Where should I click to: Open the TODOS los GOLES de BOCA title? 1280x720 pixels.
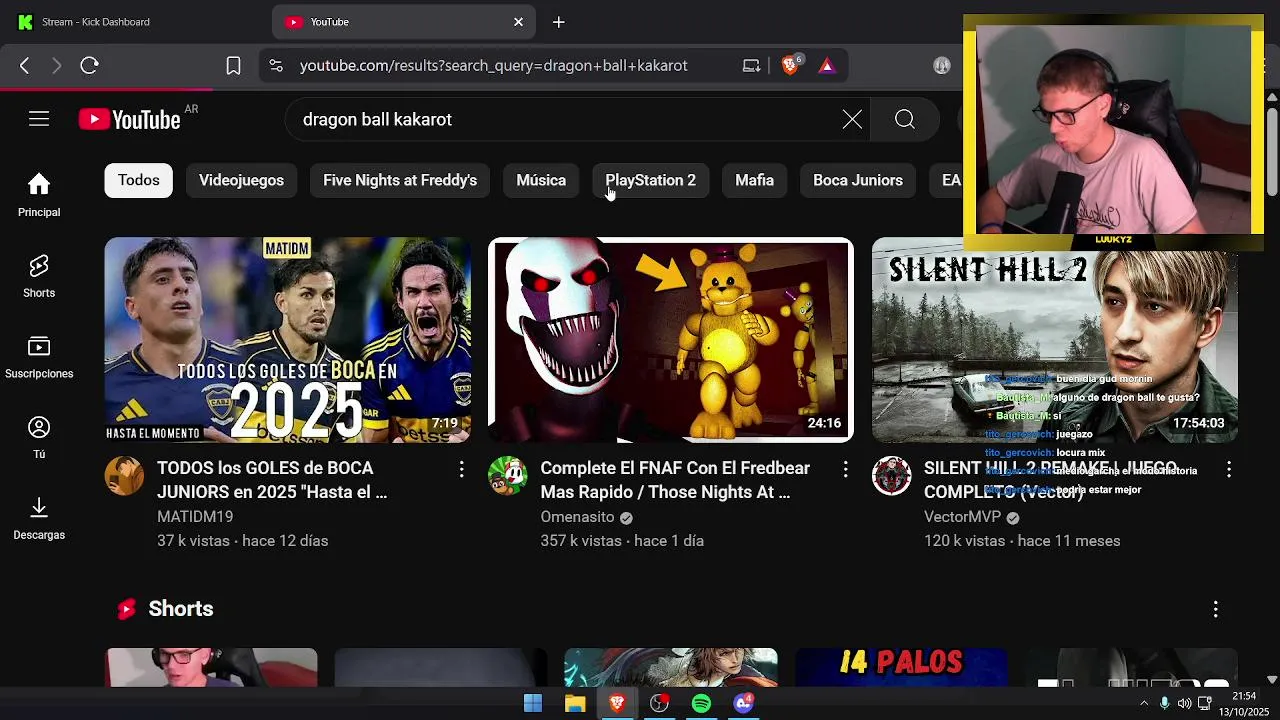[272, 480]
